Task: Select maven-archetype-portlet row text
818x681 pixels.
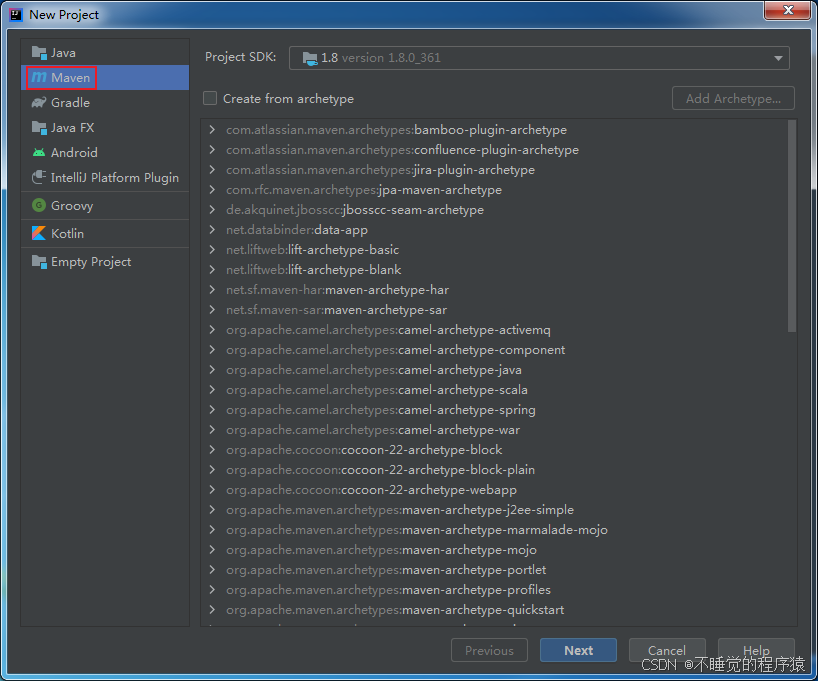Action: point(386,570)
